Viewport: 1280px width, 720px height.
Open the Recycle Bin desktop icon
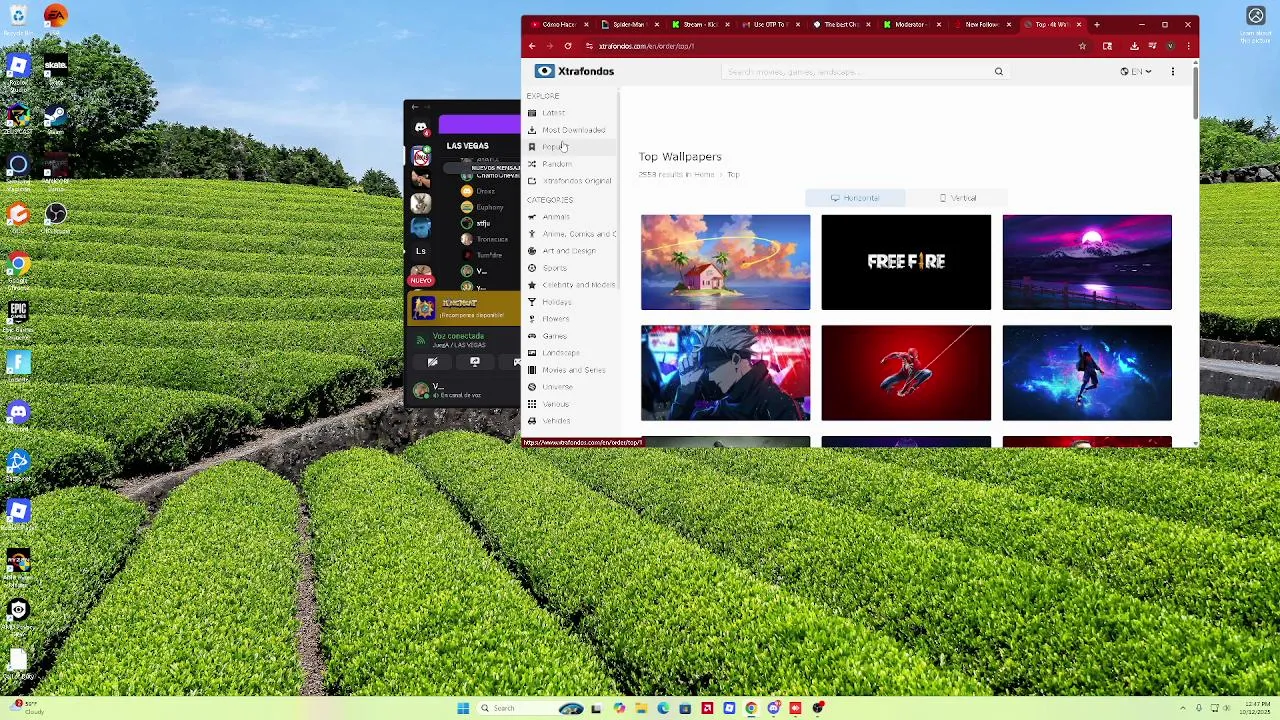coord(18,19)
